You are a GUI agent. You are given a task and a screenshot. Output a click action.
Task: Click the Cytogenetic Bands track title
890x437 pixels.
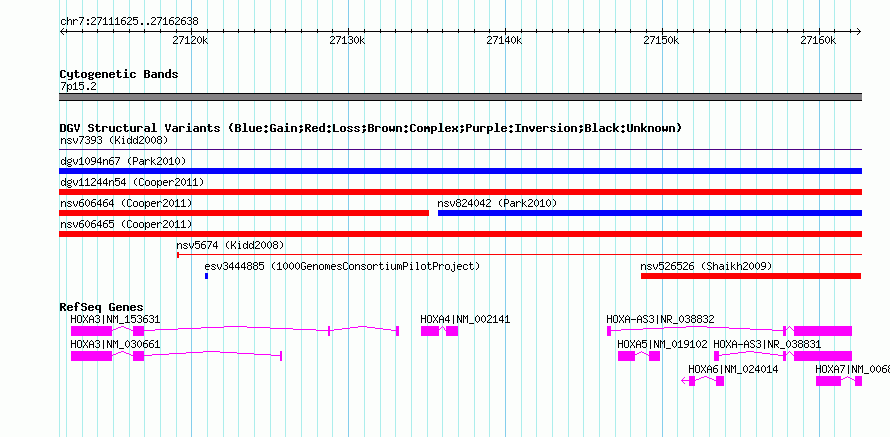(x=119, y=74)
